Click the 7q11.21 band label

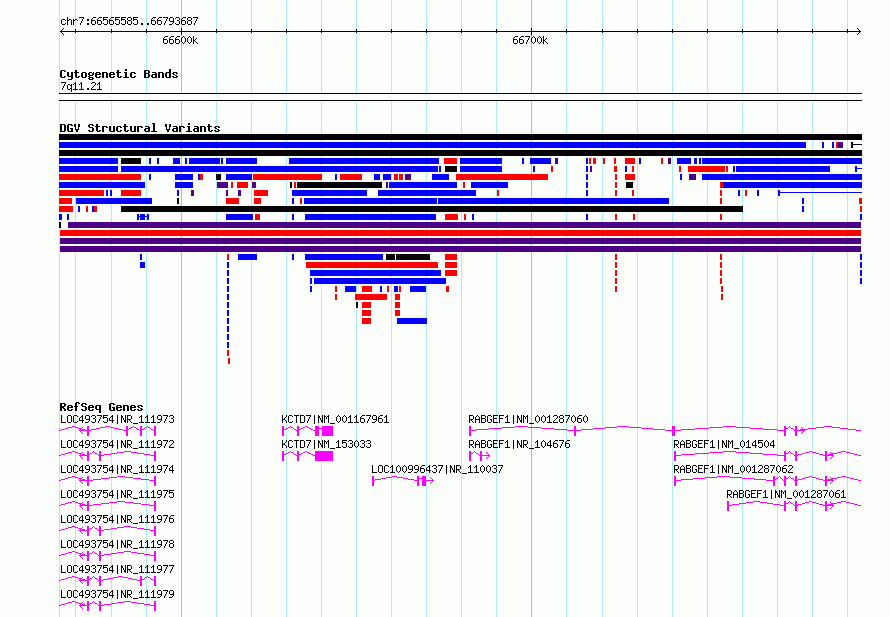(x=81, y=86)
